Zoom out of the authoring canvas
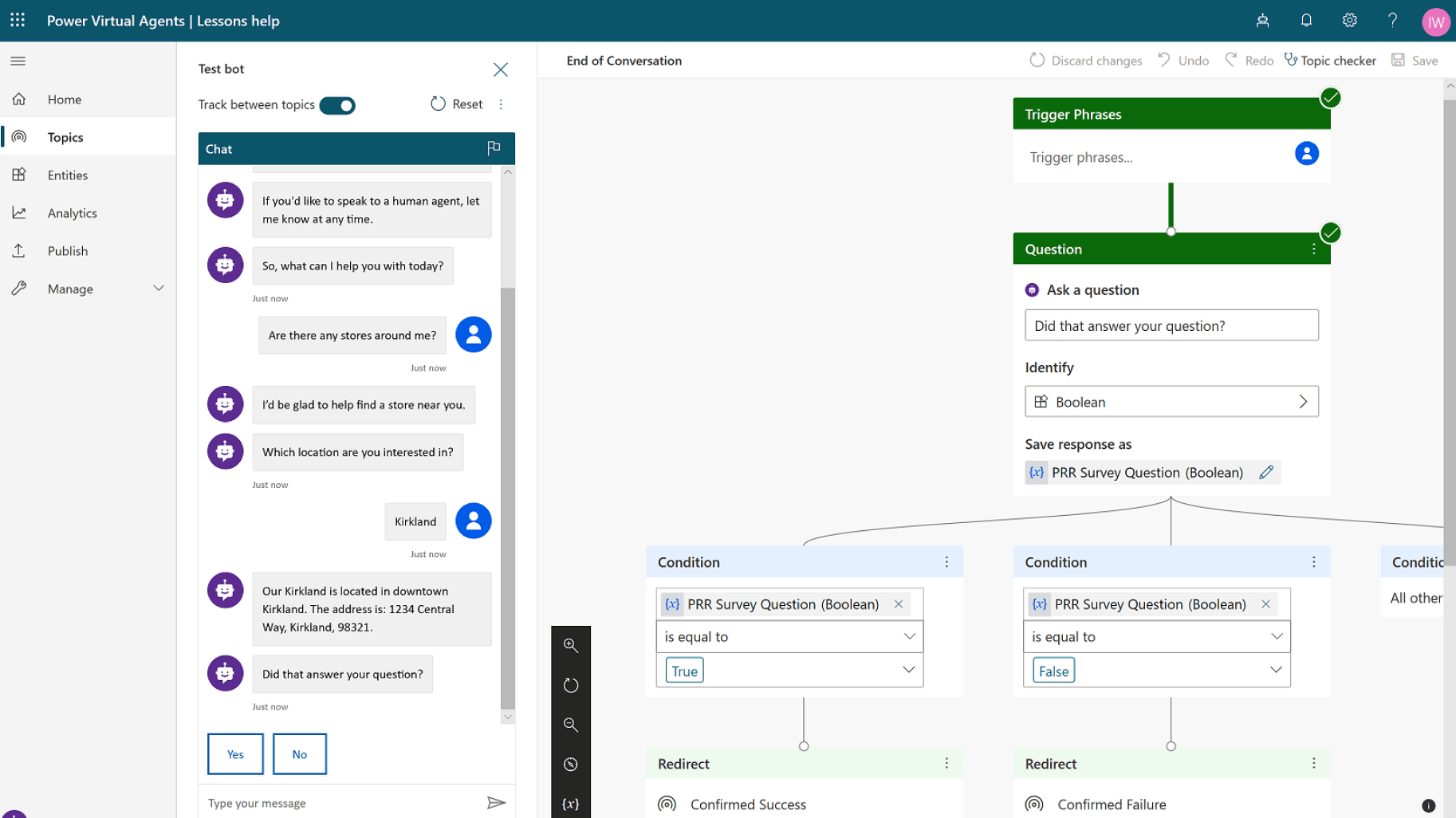1456x818 pixels. [x=571, y=724]
